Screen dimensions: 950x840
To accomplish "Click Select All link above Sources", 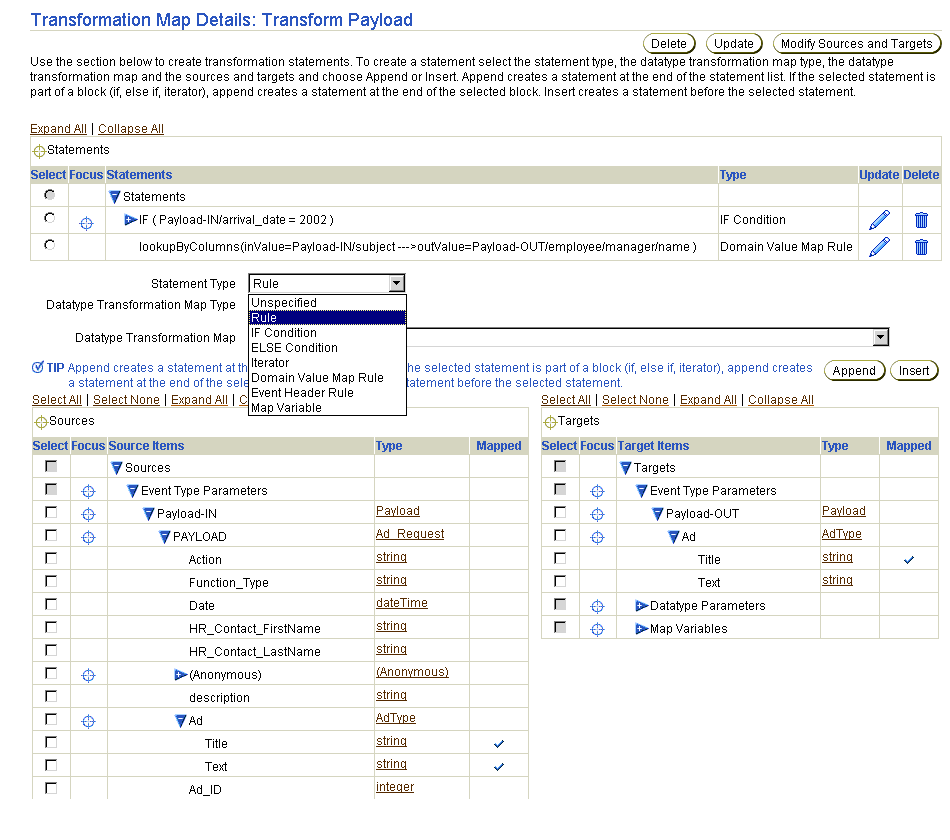I will pyautogui.click(x=57, y=399).
